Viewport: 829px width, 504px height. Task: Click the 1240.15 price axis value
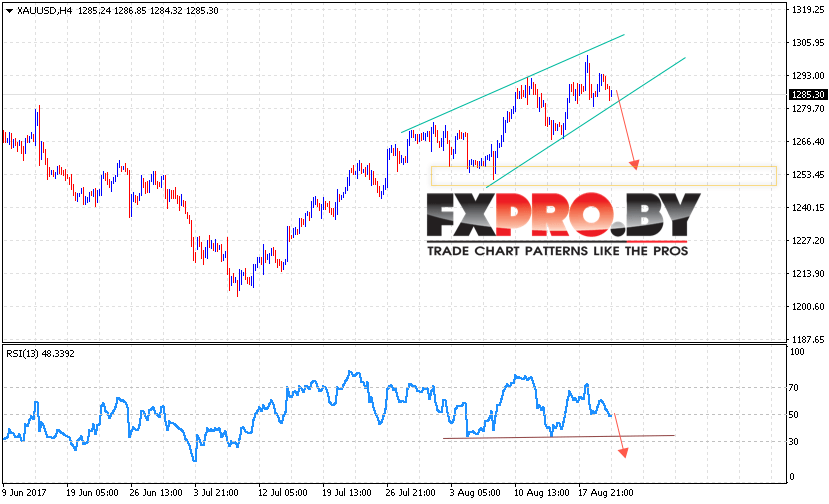(808, 207)
